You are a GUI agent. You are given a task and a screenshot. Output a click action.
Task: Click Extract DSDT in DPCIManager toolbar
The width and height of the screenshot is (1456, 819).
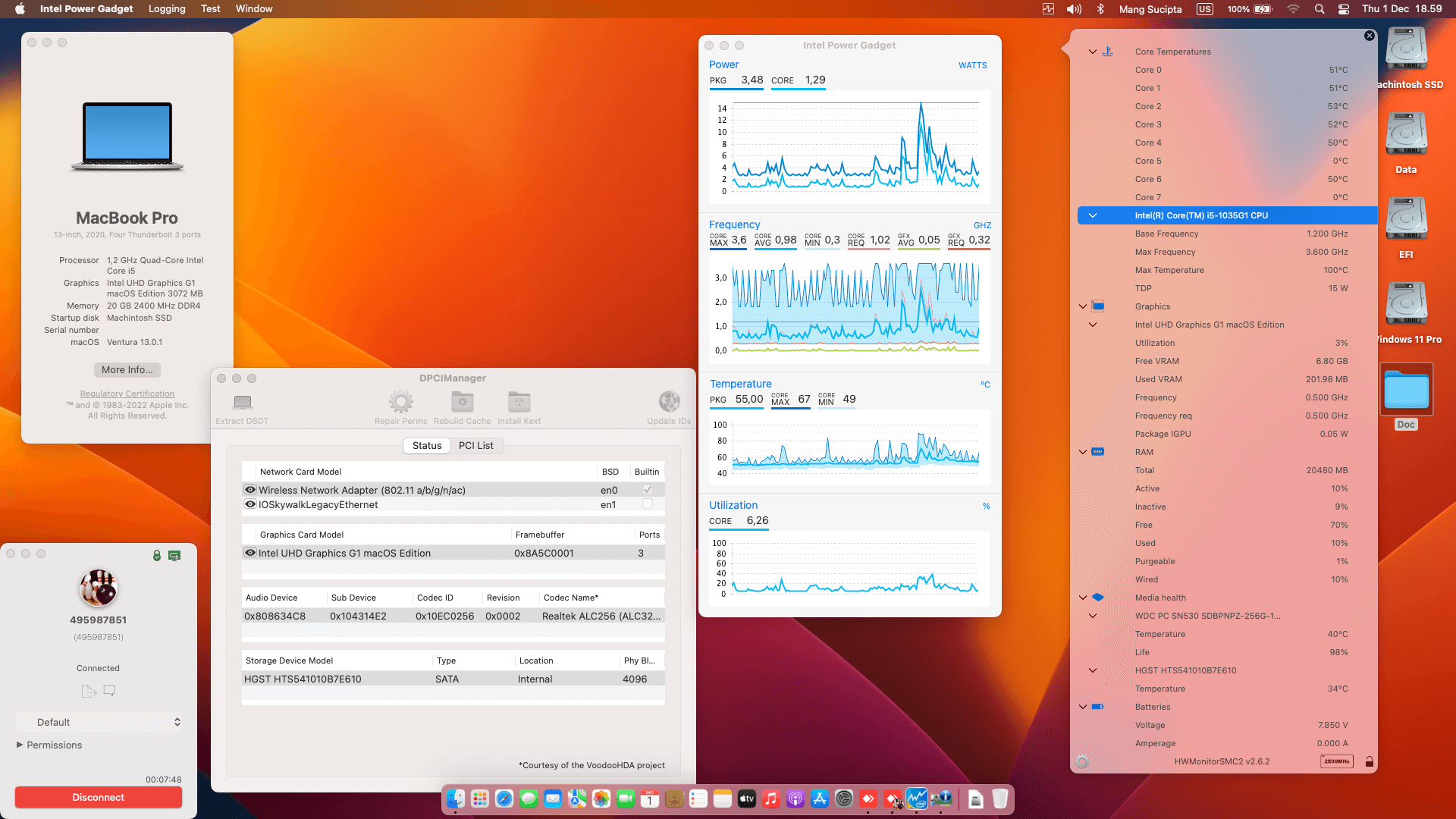[x=242, y=408]
